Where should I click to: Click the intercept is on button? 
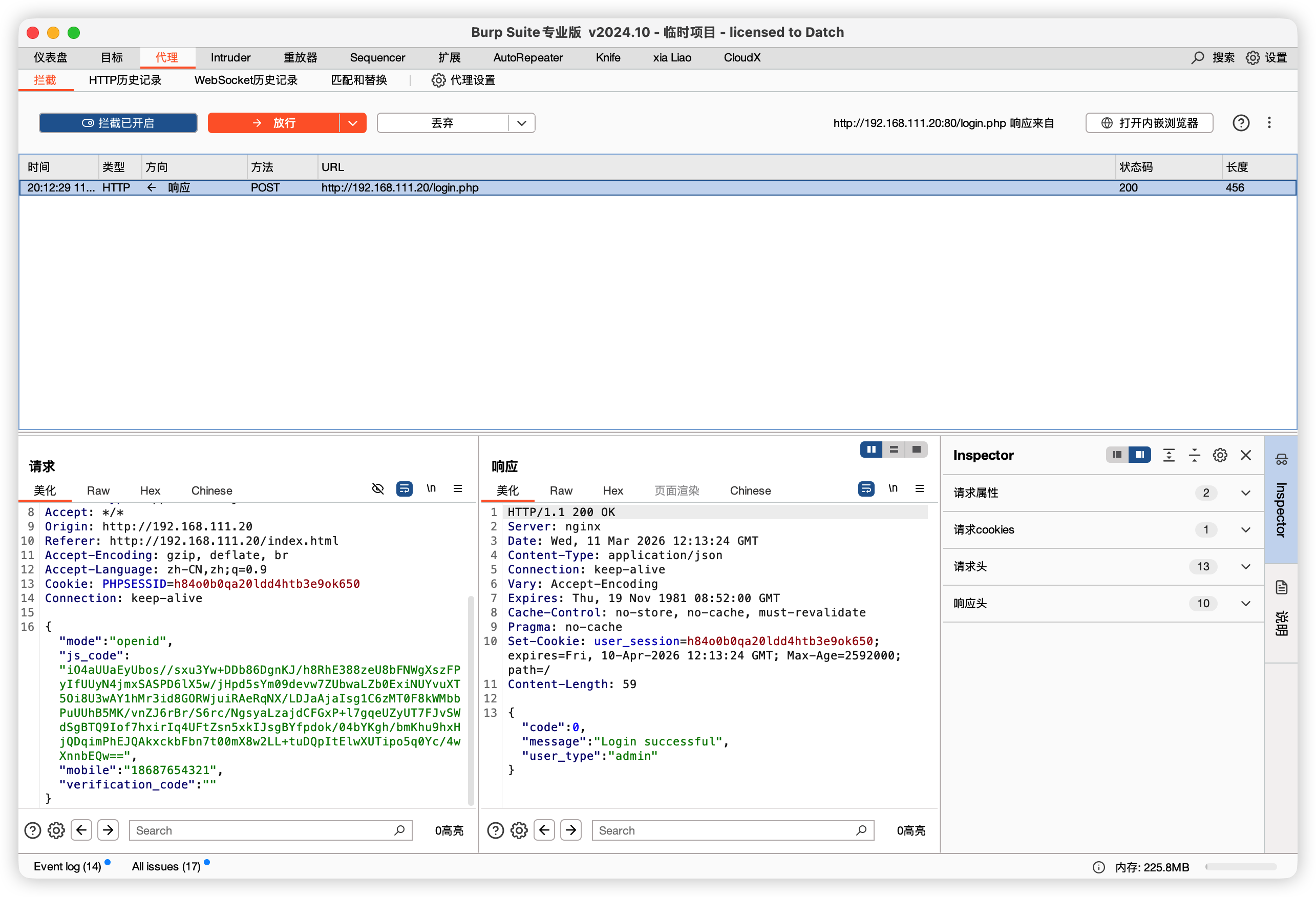[118, 123]
